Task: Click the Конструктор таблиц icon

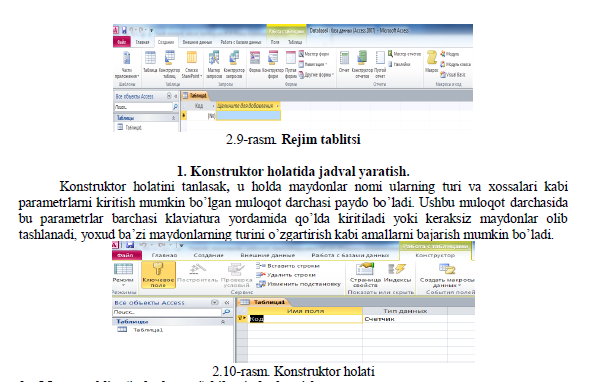Action: 169,58
